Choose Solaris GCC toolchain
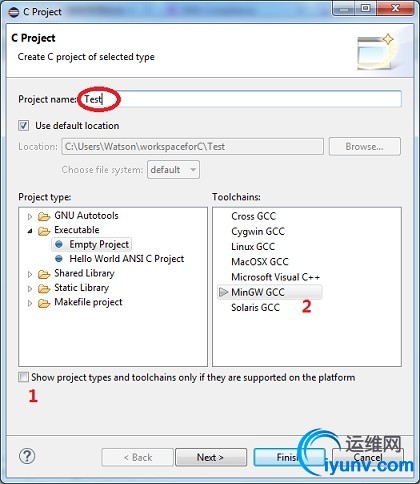The width and height of the screenshot is (420, 484). pos(255,307)
